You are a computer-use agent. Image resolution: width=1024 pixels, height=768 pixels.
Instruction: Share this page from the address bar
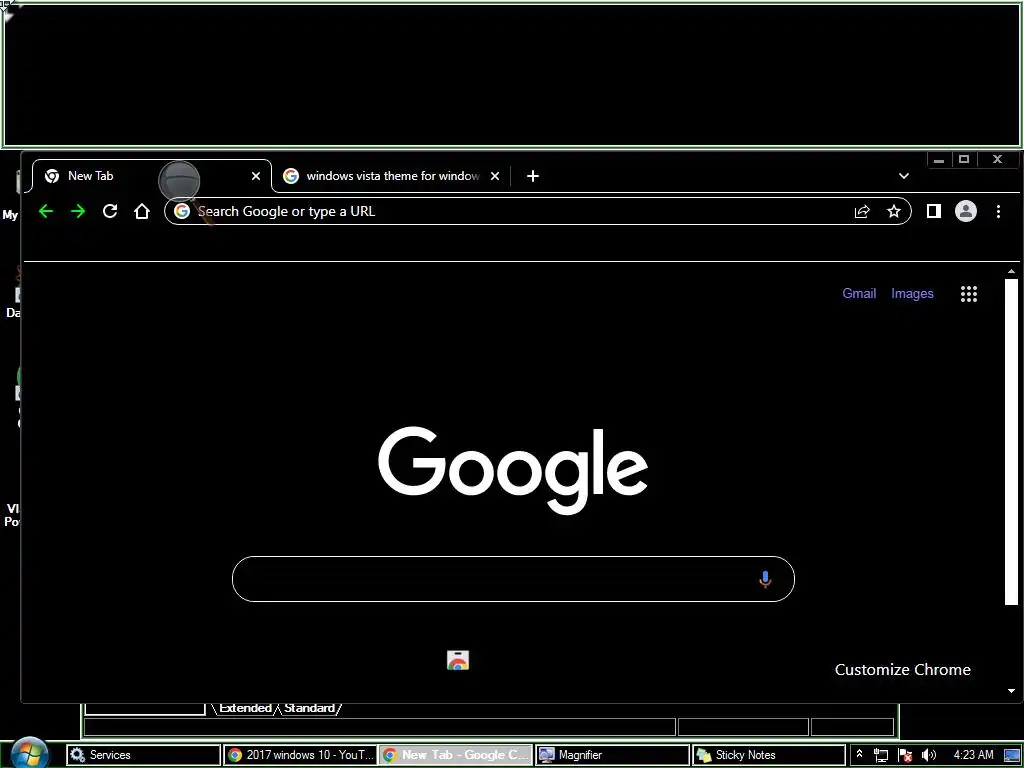[862, 211]
